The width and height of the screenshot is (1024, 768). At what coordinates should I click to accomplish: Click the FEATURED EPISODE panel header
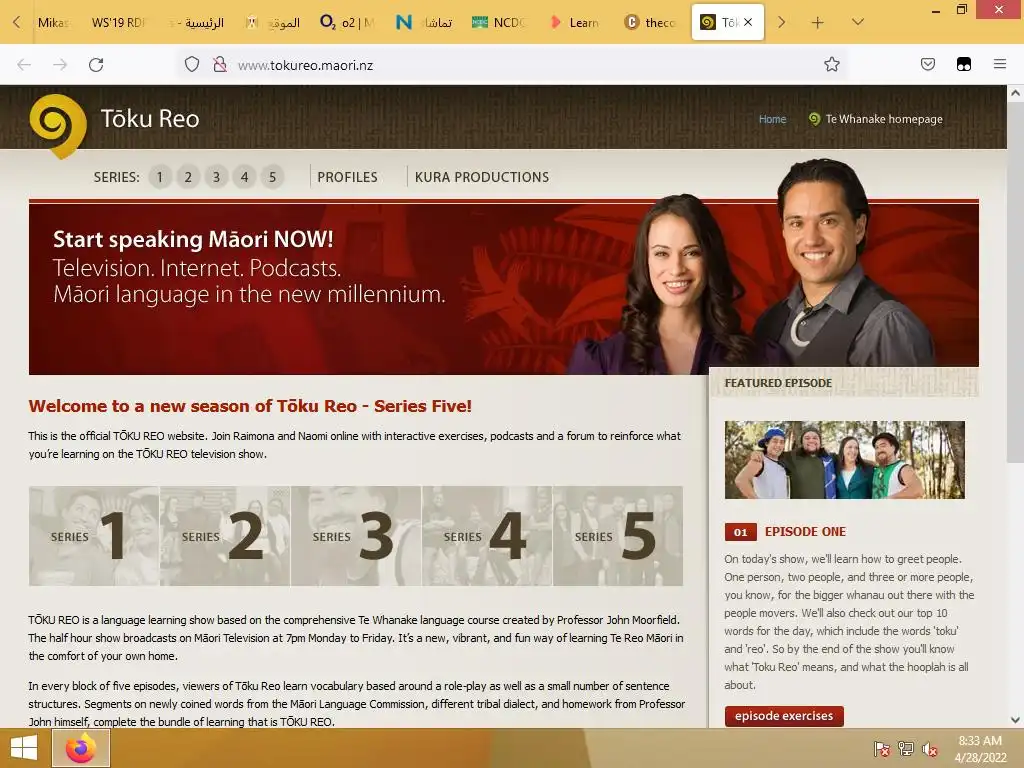[x=844, y=383]
